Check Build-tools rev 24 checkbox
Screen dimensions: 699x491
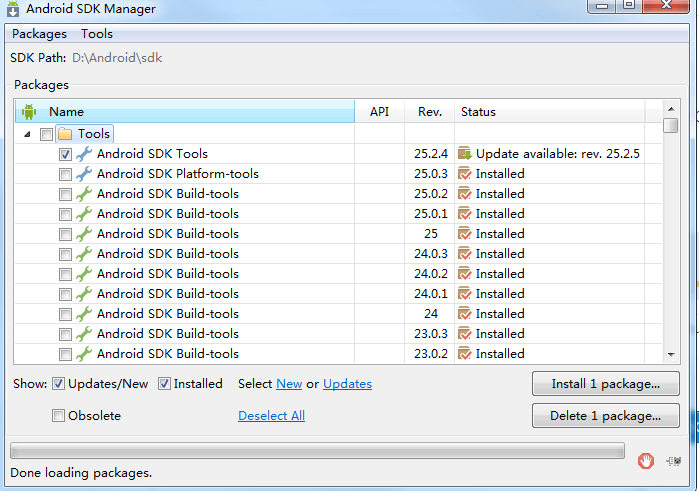(x=65, y=315)
